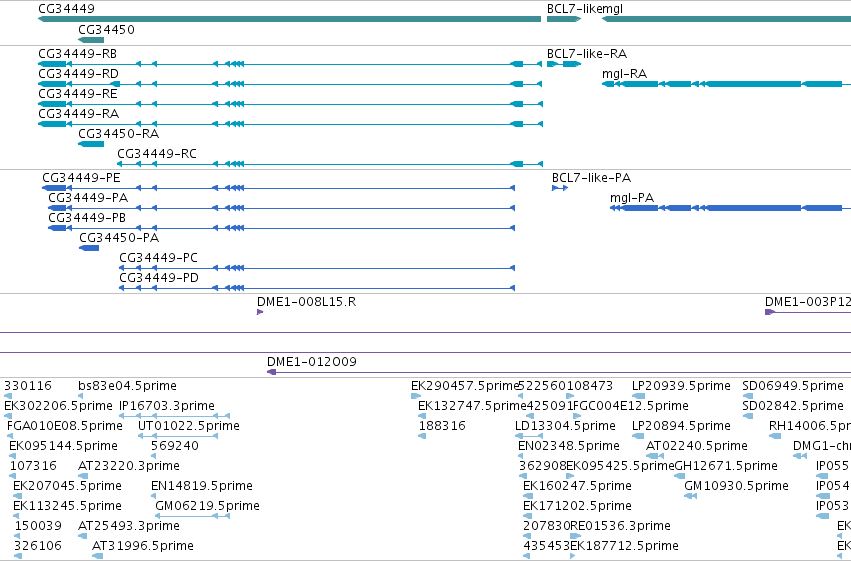Open the CG34449-PD protein feature
Image resolution: width=851 pixels, height=561 pixels.
pos(159,278)
